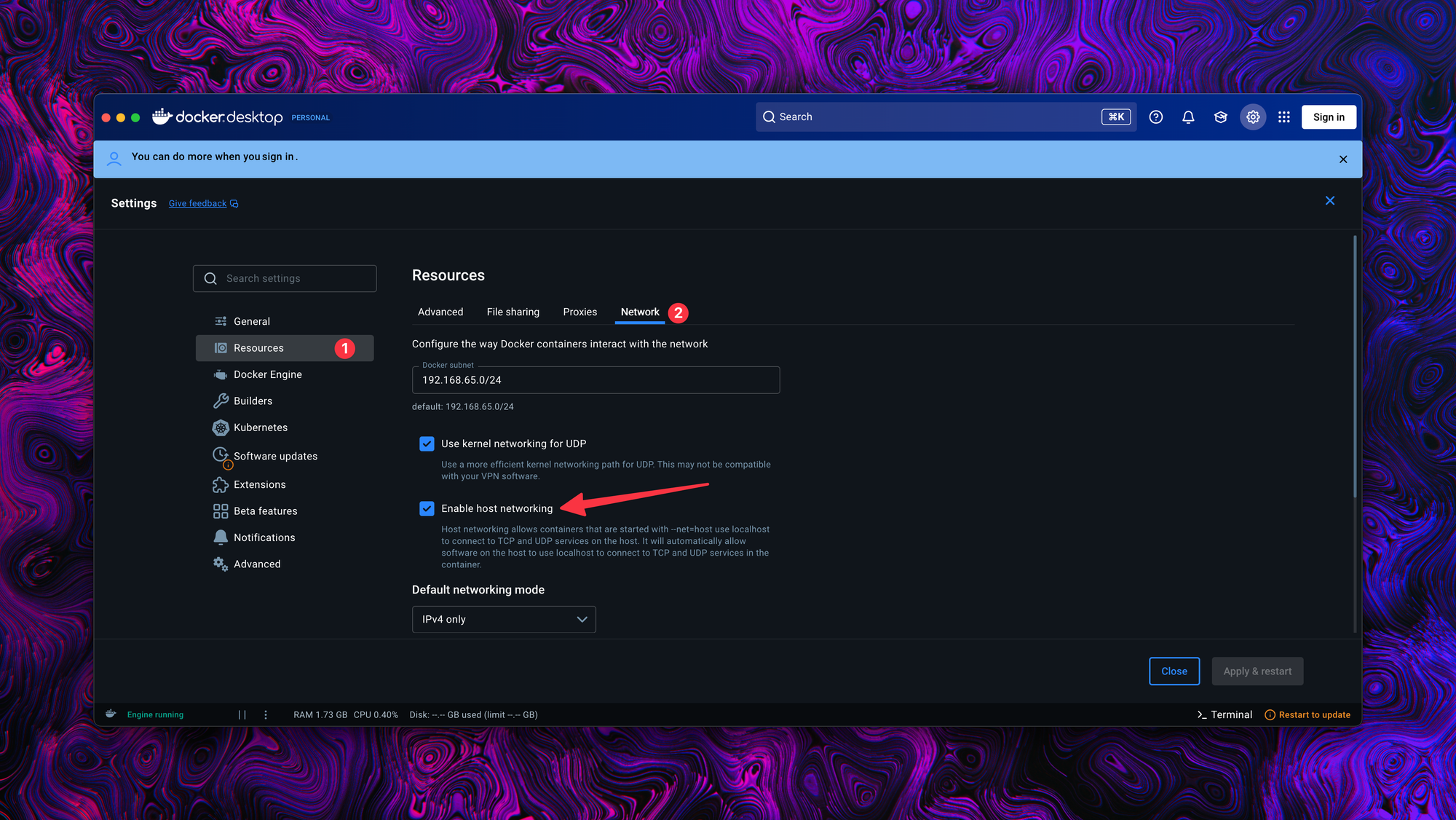Switch to the Advanced tab
This screenshot has height=820, width=1456.
[440, 312]
